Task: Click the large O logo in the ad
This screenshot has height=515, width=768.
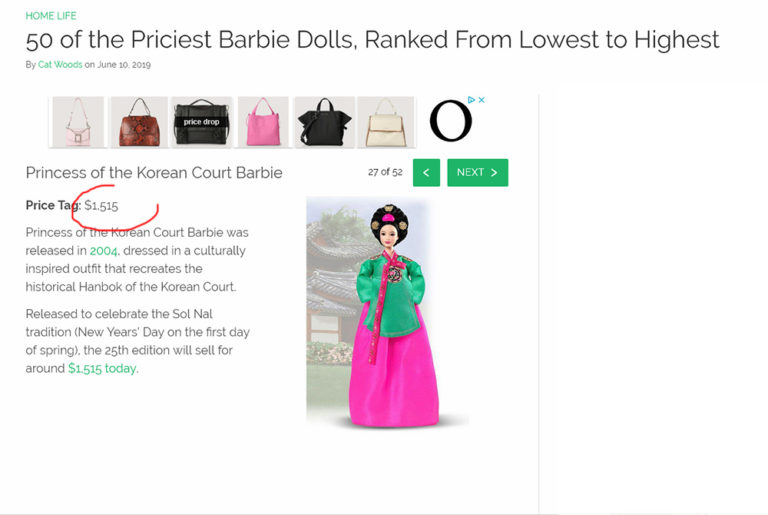Action: click(450, 122)
